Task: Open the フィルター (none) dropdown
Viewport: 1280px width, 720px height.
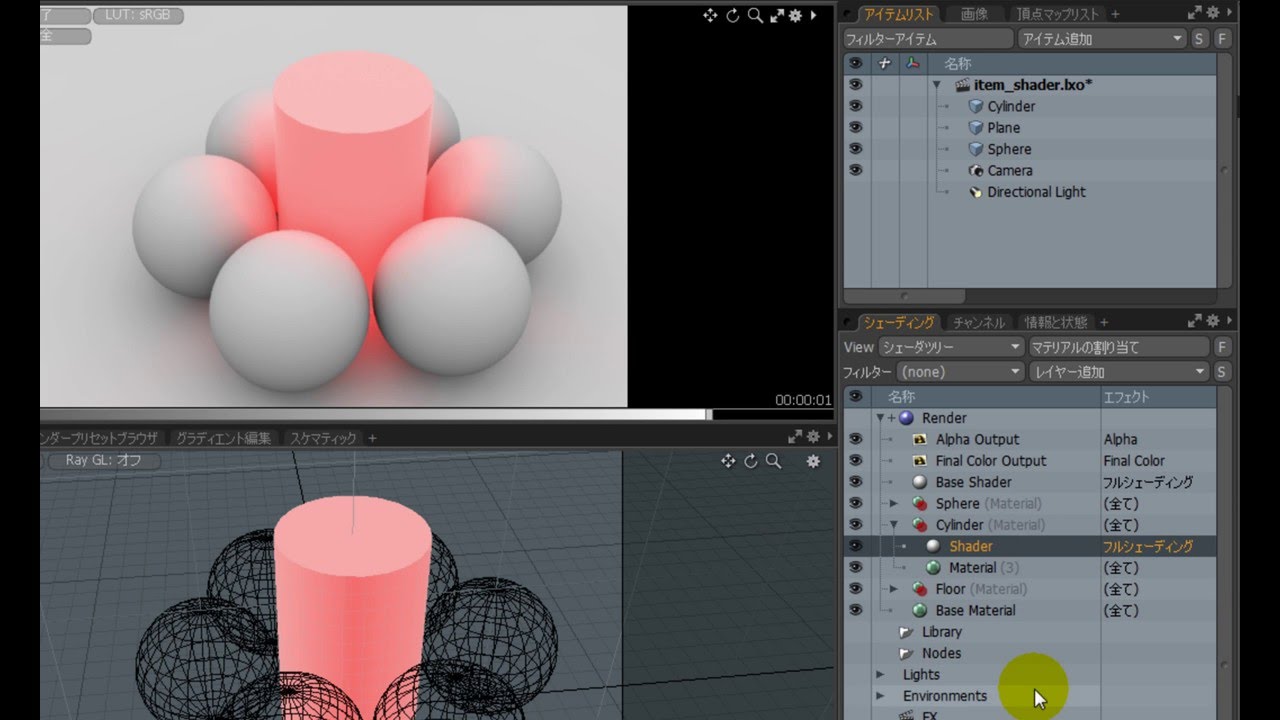Action: tap(960, 372)
